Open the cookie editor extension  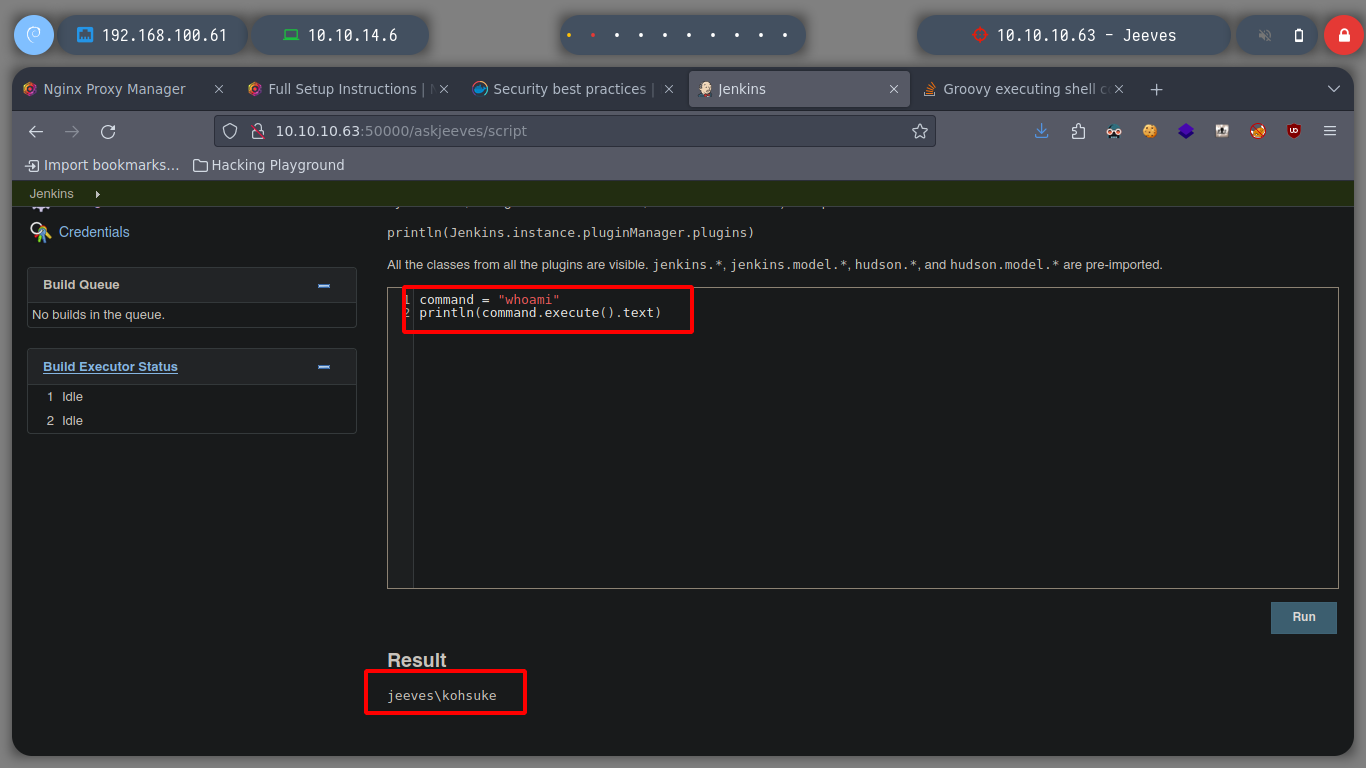tap(1150, 131)
